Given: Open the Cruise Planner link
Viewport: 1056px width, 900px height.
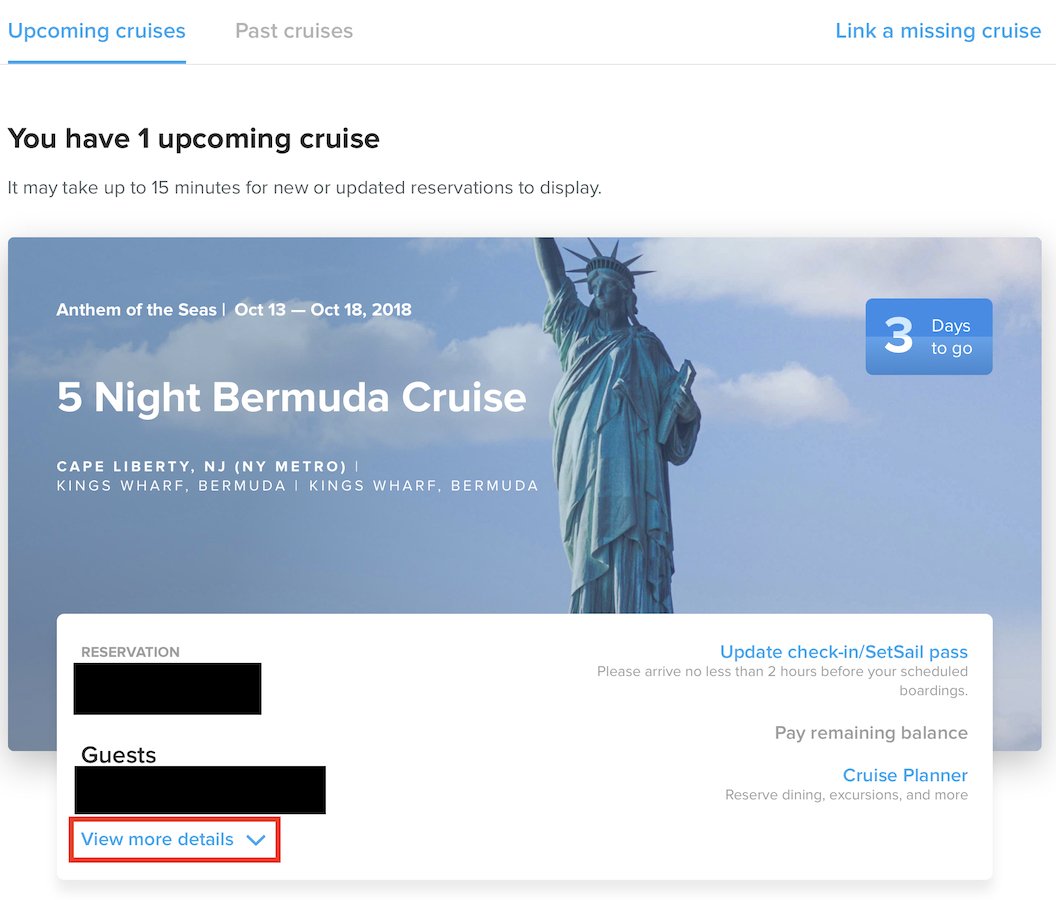Looking at the screenshot, I should (x=905, y=775).
